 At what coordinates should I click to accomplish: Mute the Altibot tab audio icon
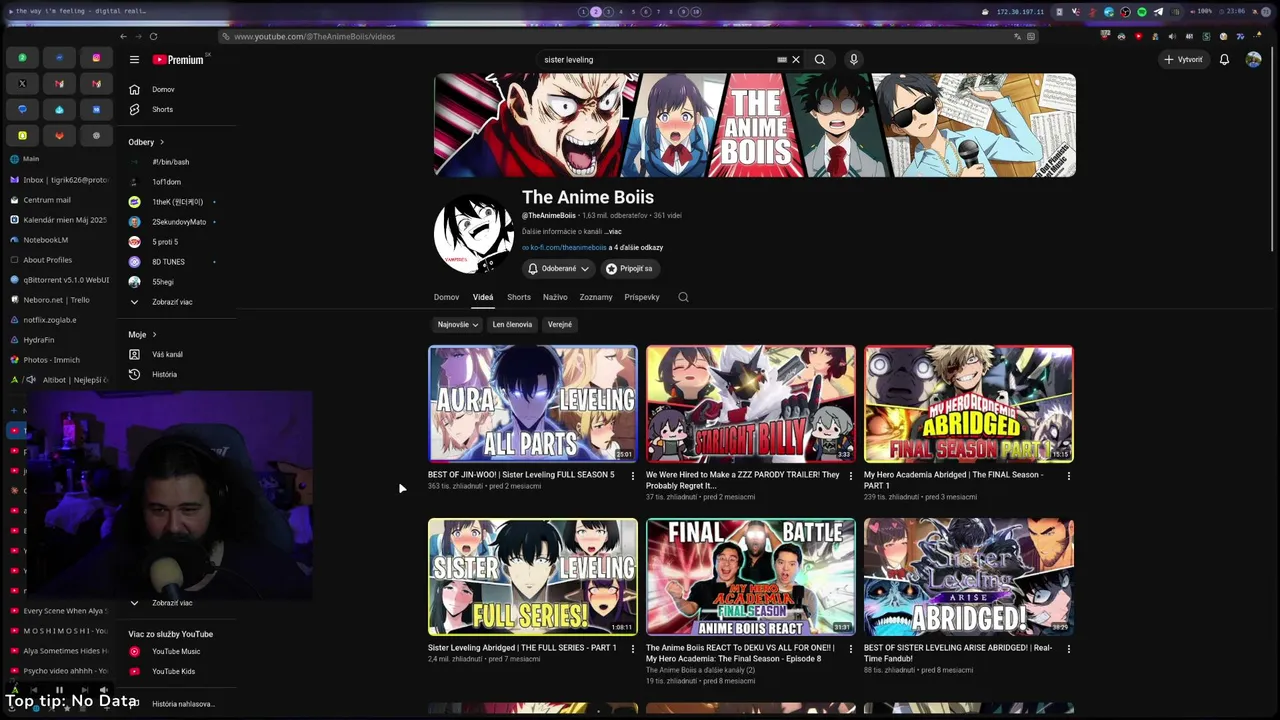point(31,380)
